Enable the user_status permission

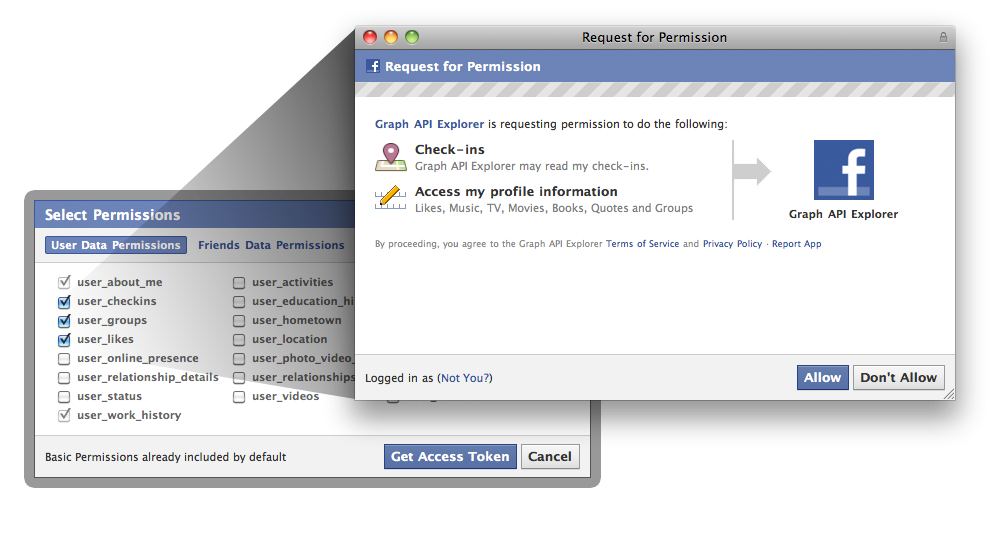64,397
